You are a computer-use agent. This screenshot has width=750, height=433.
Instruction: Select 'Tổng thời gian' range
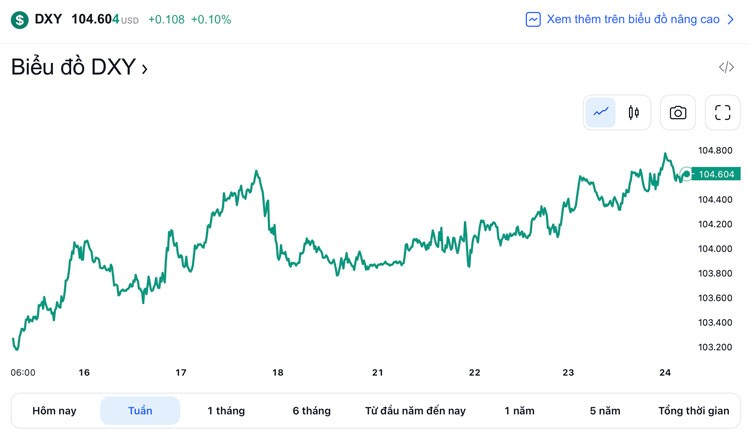point(693,411)
